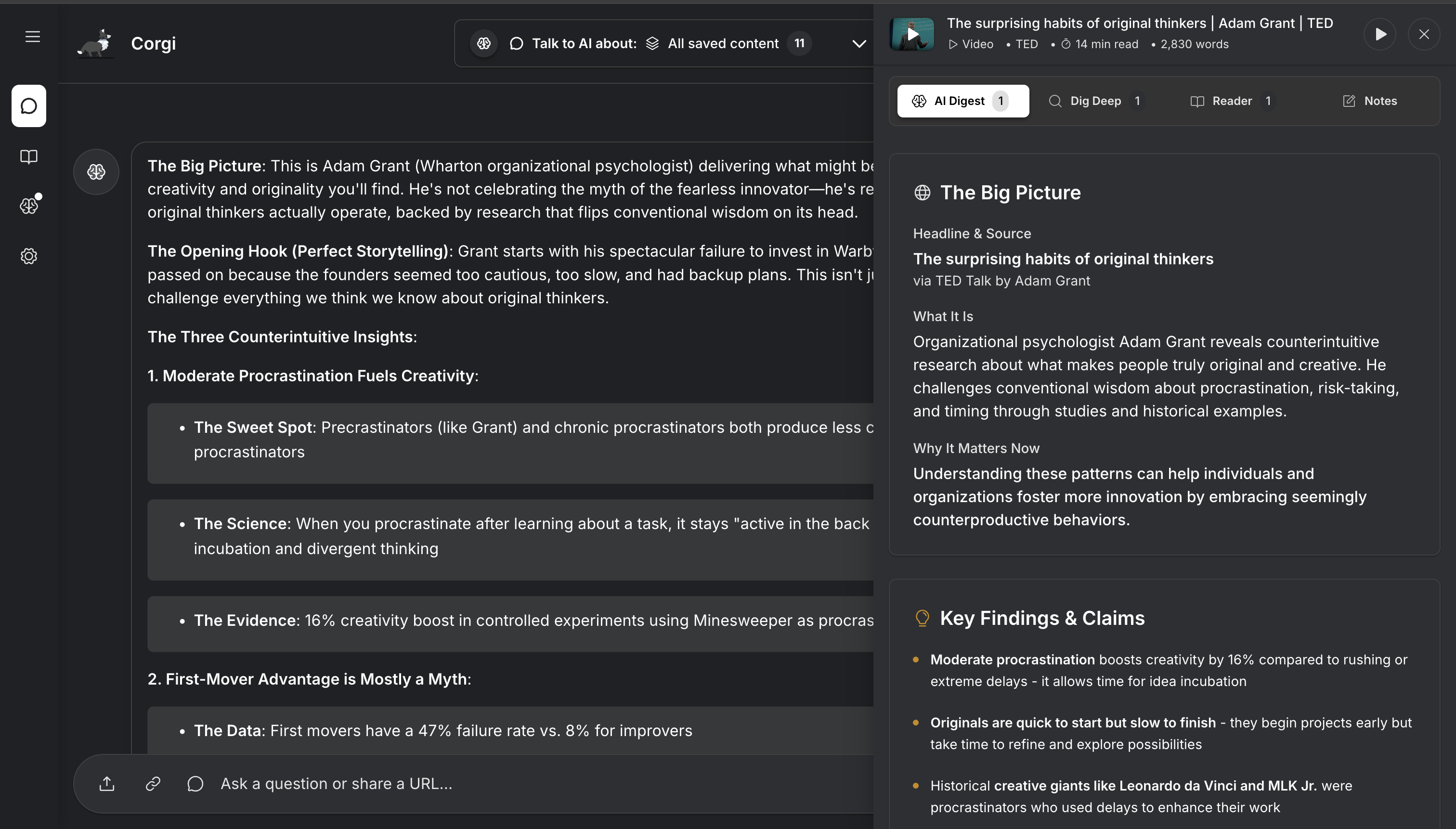
Task: Switch to the AI Digest tab
Action: pyautogui.click(x=963, y=101)
